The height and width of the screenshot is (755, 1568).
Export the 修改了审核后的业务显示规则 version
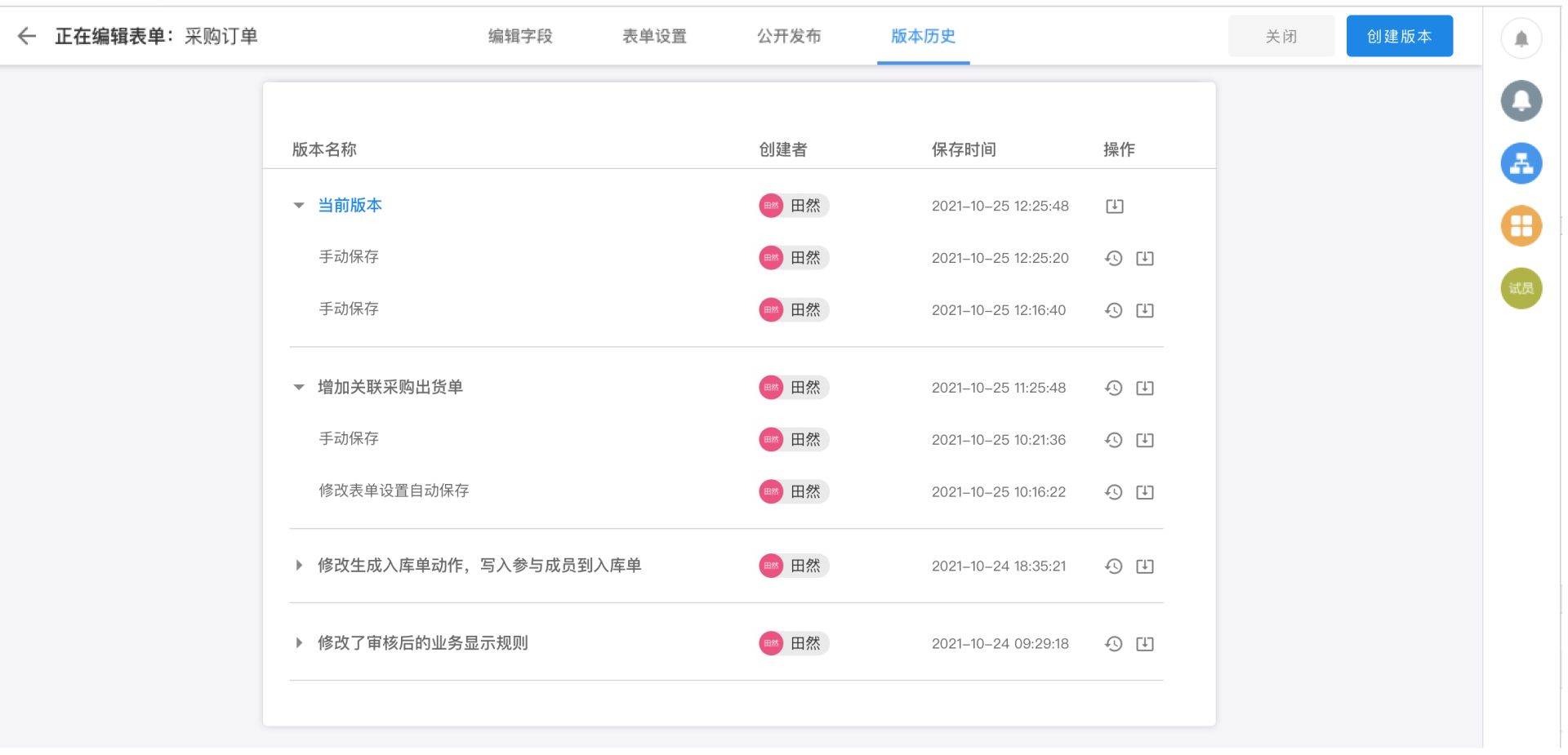(1145, 644)
